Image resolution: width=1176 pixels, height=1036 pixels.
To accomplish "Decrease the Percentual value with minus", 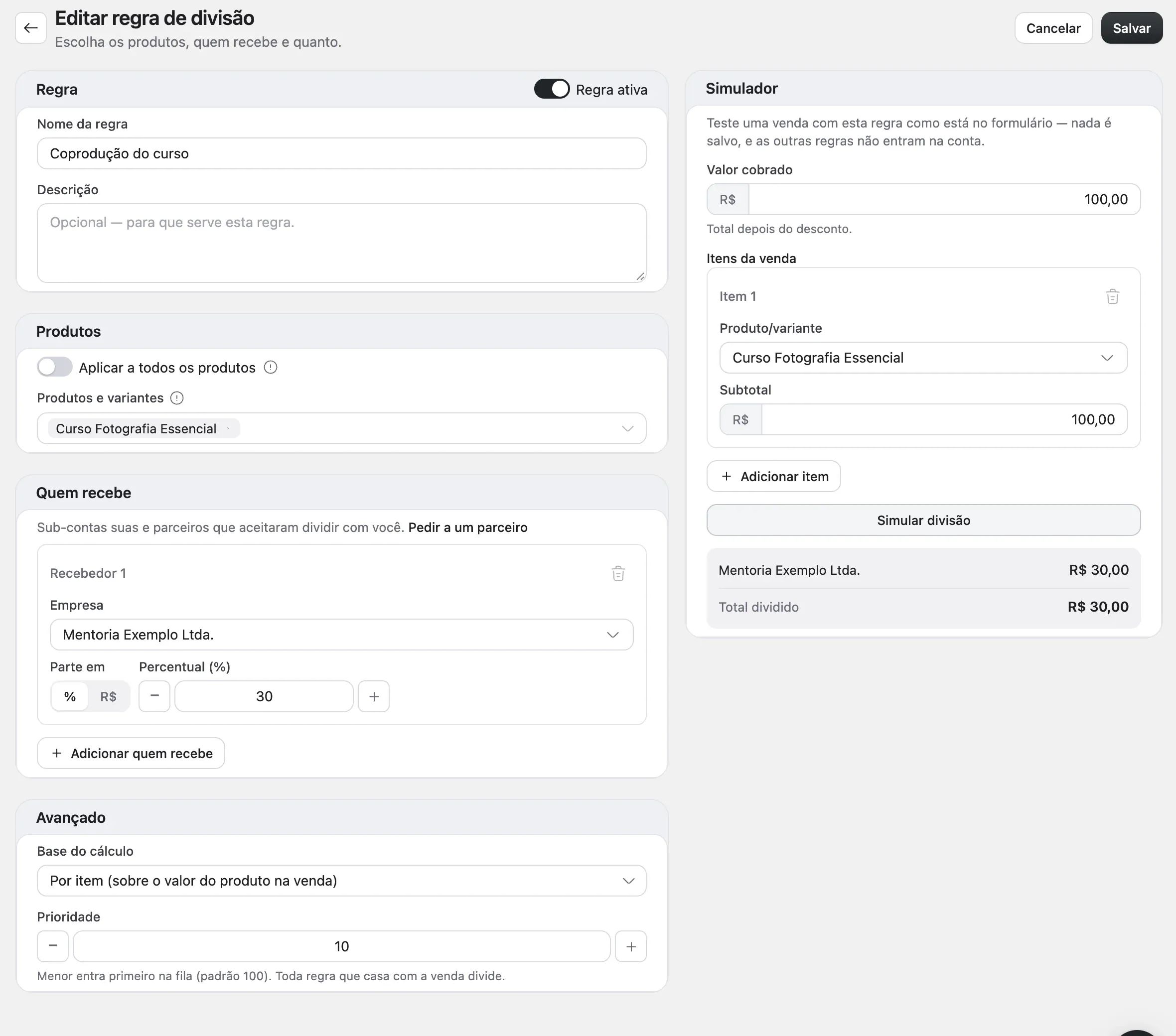I will pos(154,696).
